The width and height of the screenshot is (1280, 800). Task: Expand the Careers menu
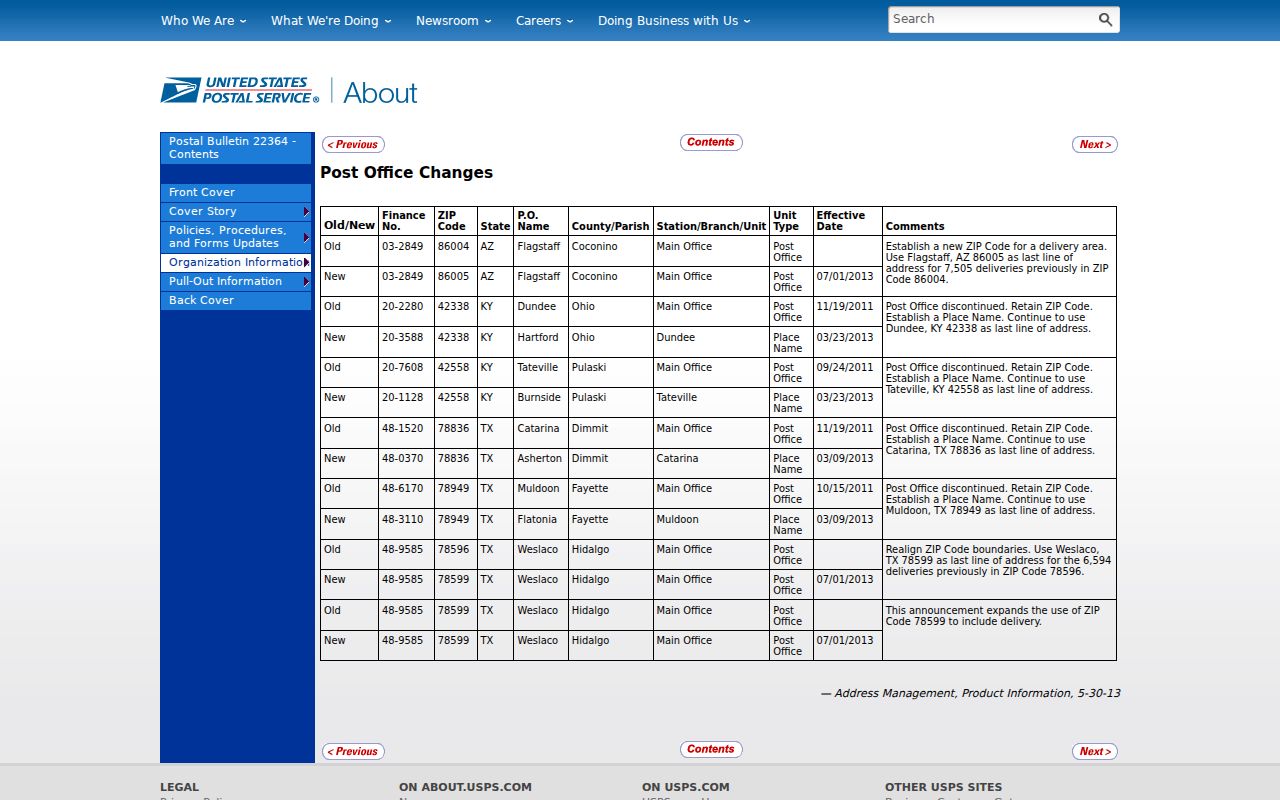[545, 20]
